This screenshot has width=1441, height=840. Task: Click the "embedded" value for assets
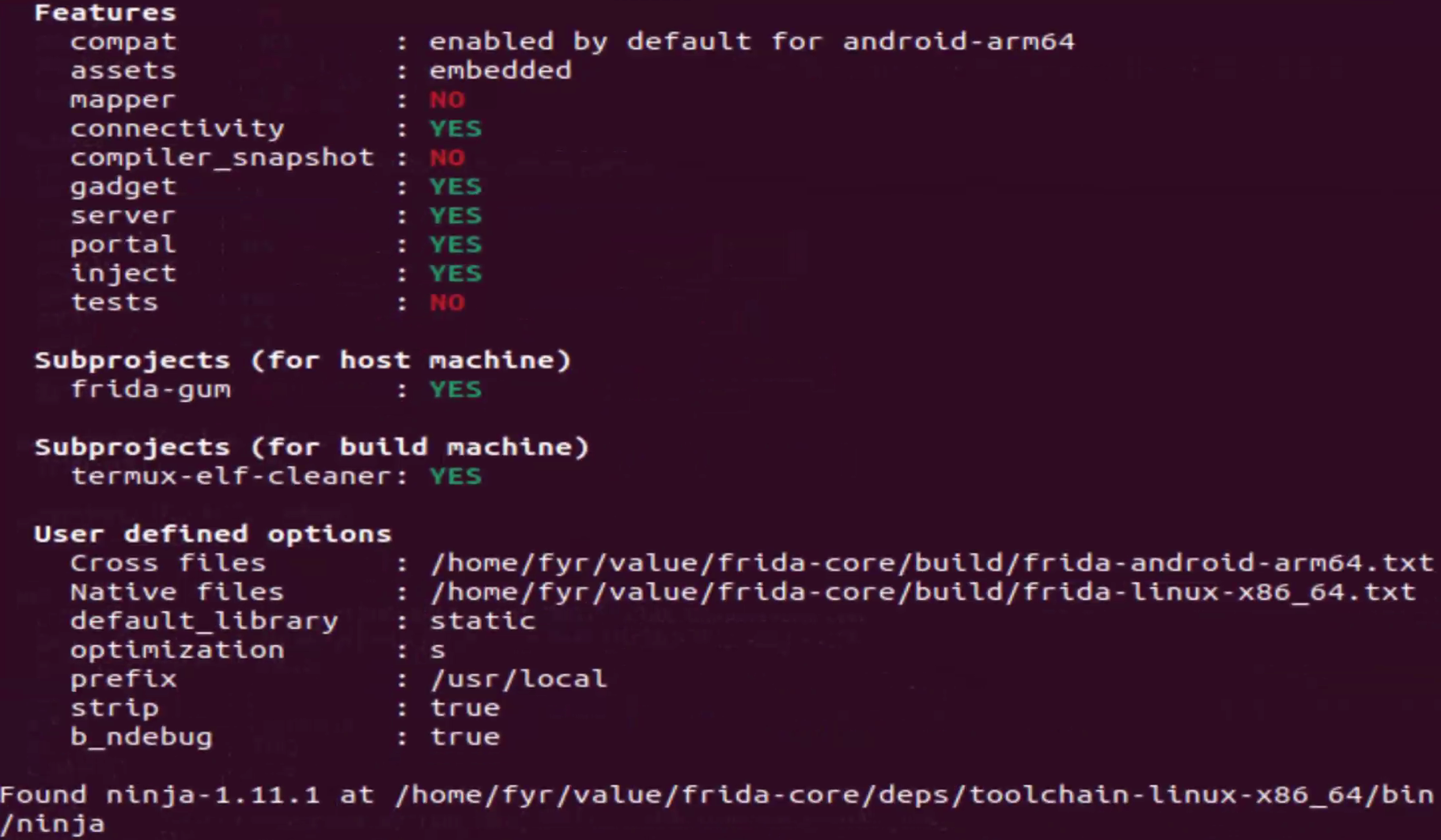coord(500,70)
